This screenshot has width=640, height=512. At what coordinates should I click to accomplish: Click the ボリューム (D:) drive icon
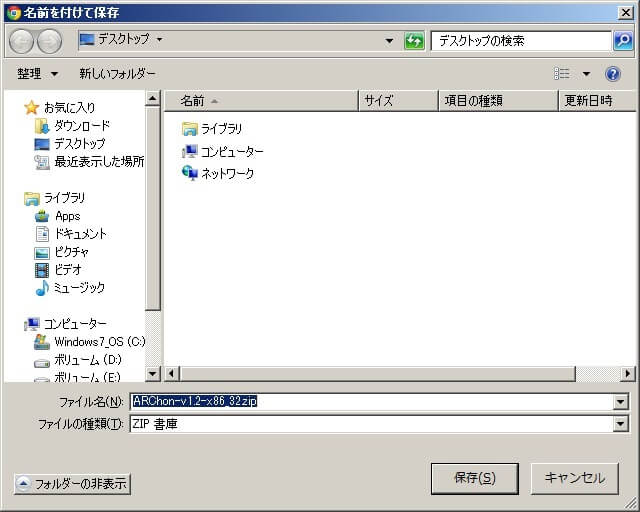pyautogui.click(x=42, y=362)
